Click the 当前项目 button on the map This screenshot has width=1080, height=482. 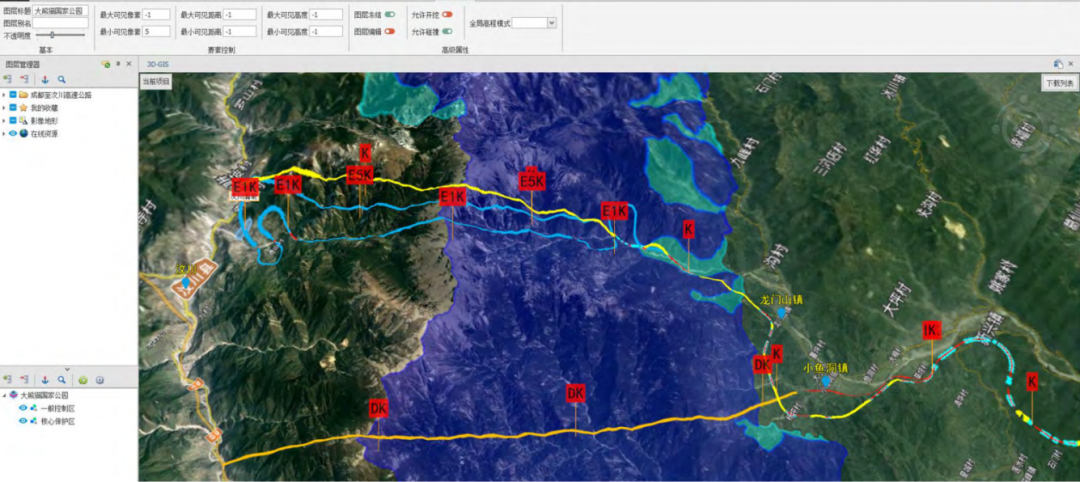[155, 80]
